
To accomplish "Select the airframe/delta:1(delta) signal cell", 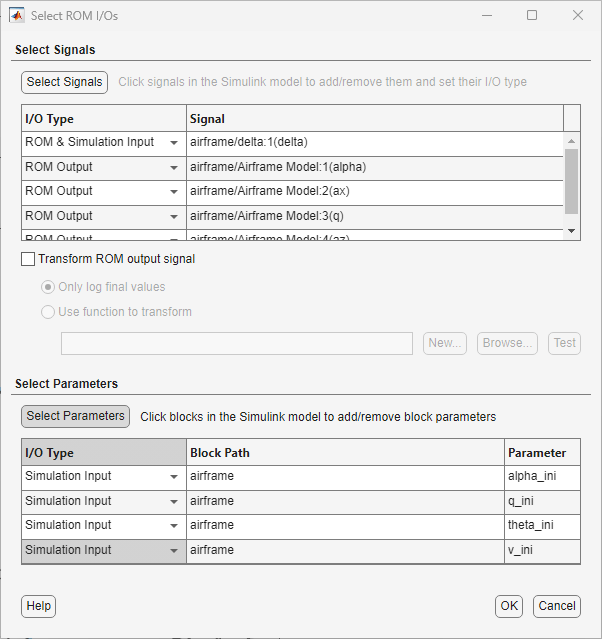I will [x=375, y=143].
